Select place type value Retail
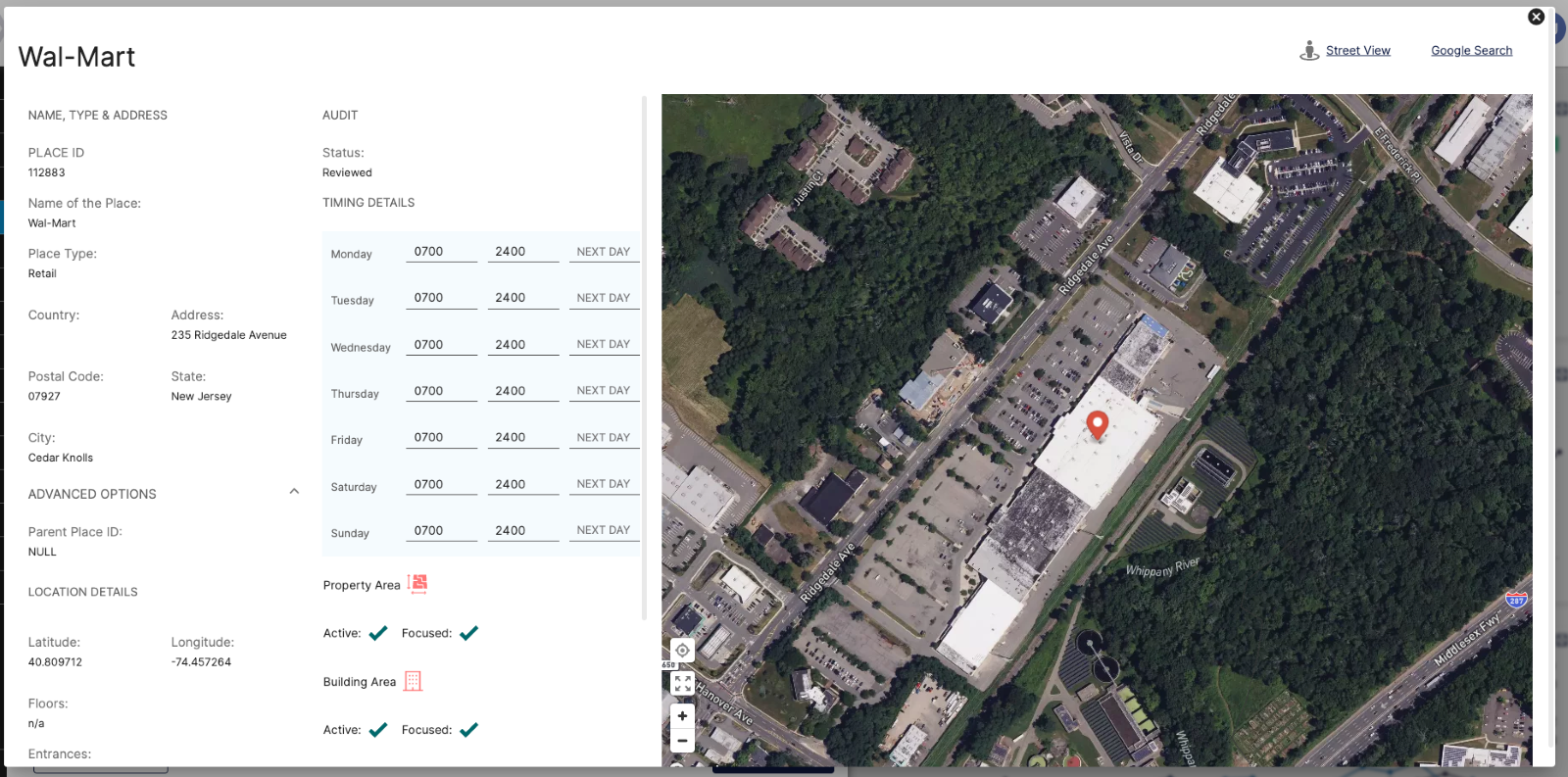 42,273
